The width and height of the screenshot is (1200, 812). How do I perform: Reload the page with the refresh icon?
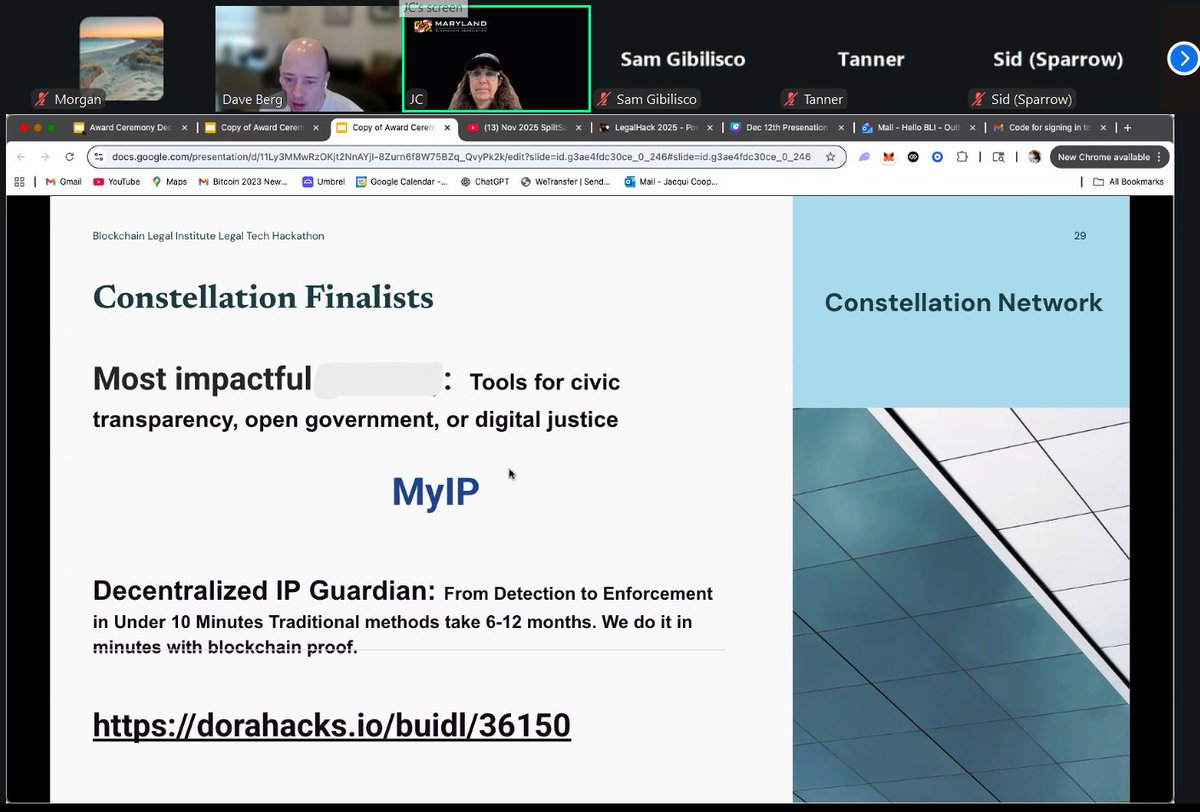(69, 157)
